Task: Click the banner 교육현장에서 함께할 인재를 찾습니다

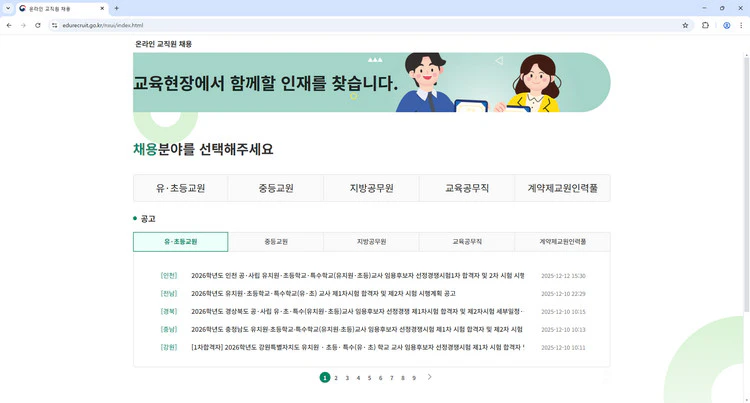Action: (x=372, y=82)
